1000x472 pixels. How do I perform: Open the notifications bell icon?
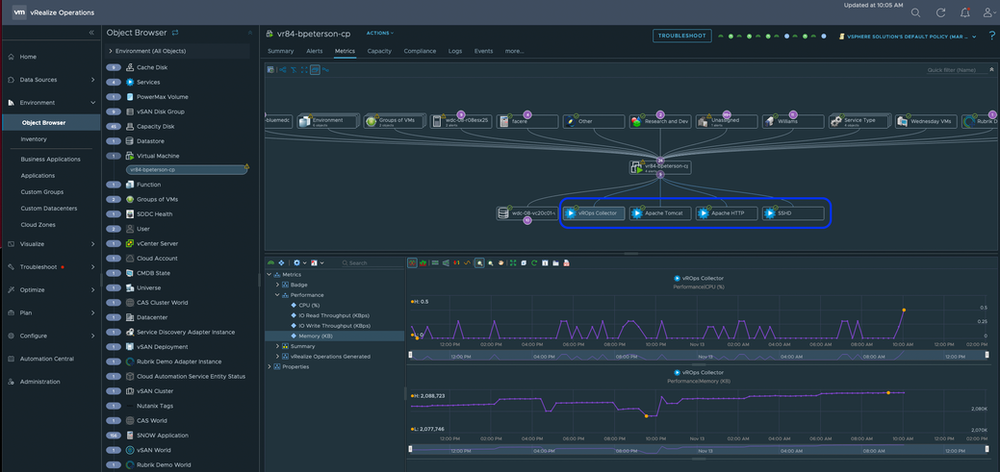click(x=965, y=12)
